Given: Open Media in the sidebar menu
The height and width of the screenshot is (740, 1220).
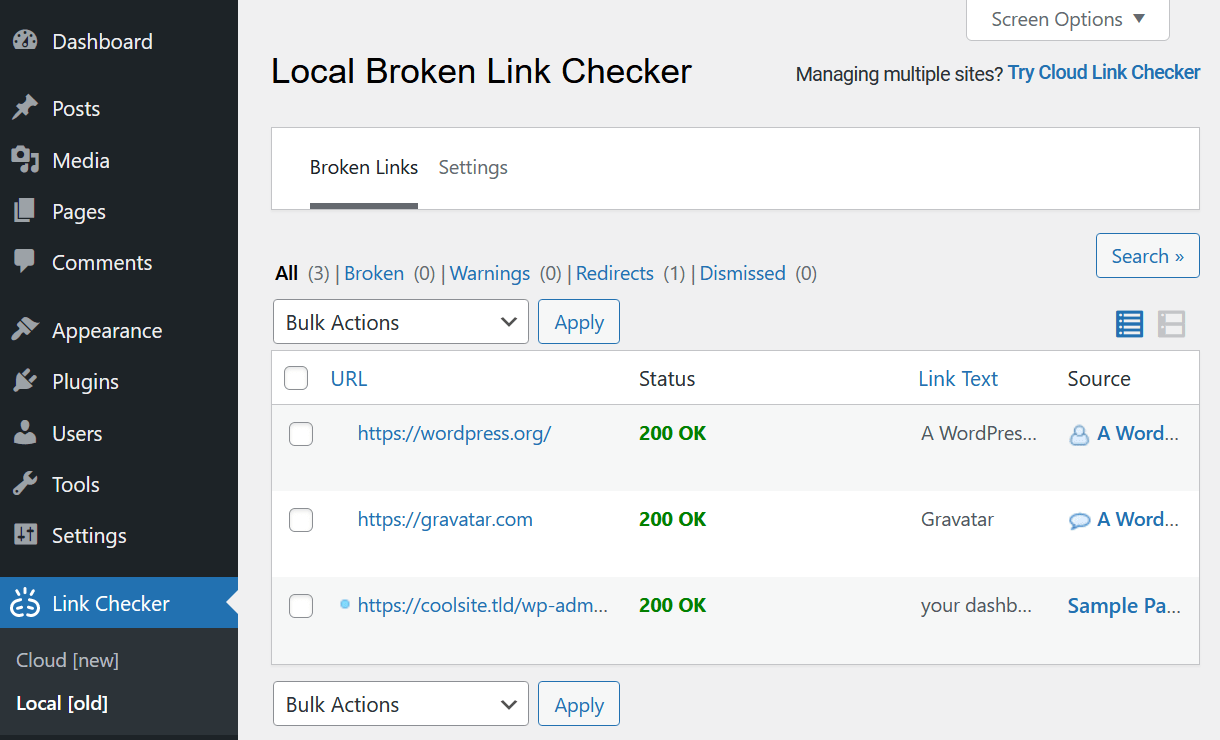Looking at the screenshot, I should tap(119, 160).
